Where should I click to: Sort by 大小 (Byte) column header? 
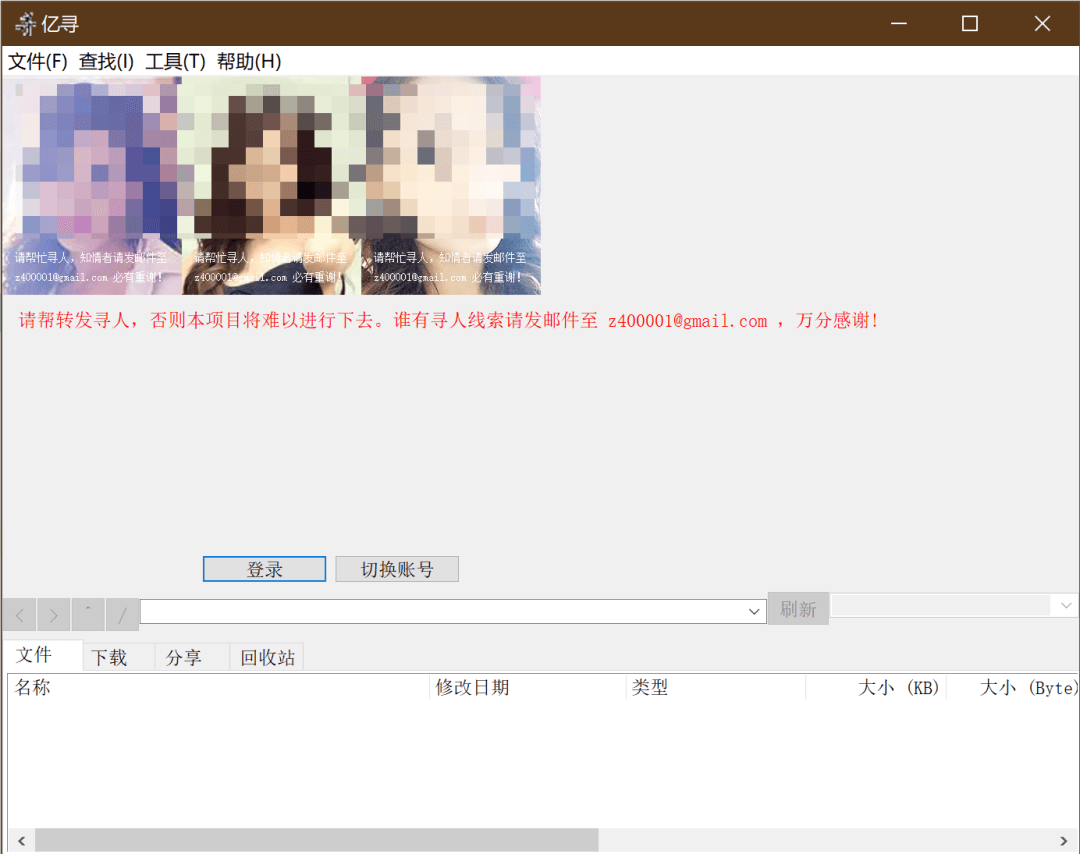click(1012, 687)
